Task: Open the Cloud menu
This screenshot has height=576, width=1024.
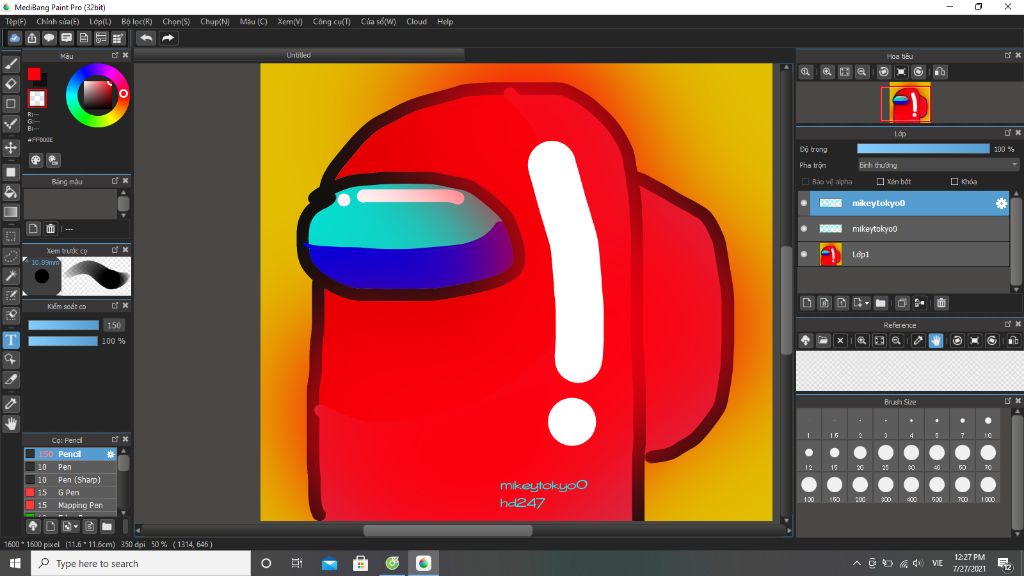Action: pos(416,22)
